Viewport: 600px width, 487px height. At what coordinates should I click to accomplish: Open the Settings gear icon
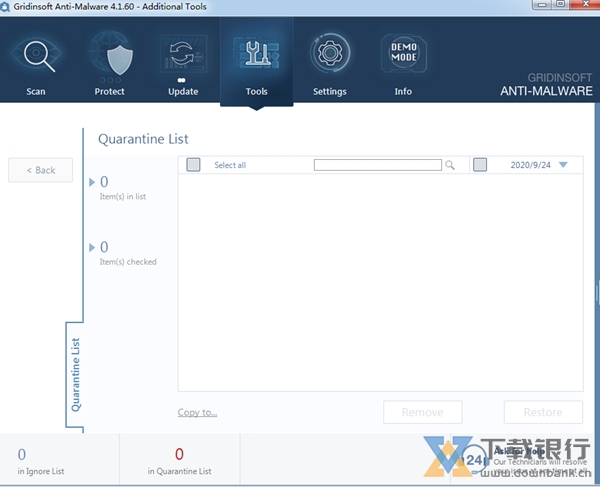coord(330,53)
